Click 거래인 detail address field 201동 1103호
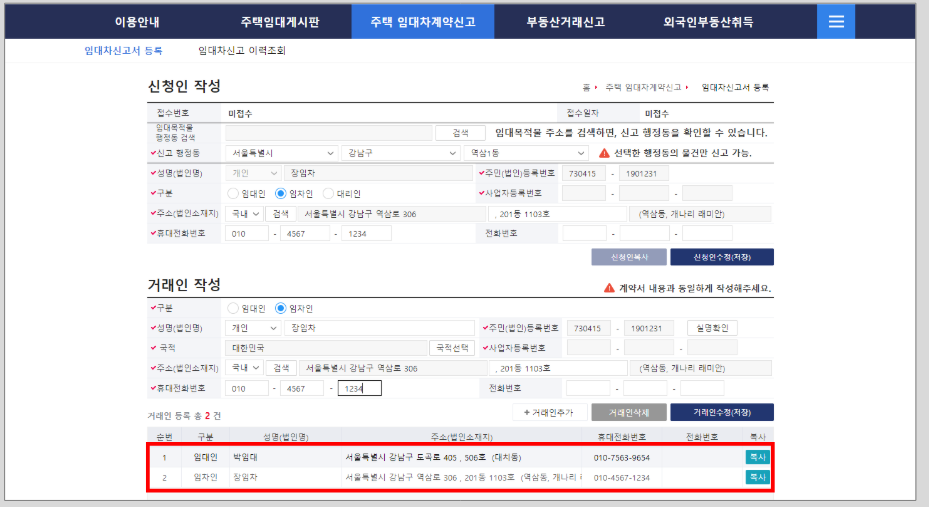 click(558, 368)
